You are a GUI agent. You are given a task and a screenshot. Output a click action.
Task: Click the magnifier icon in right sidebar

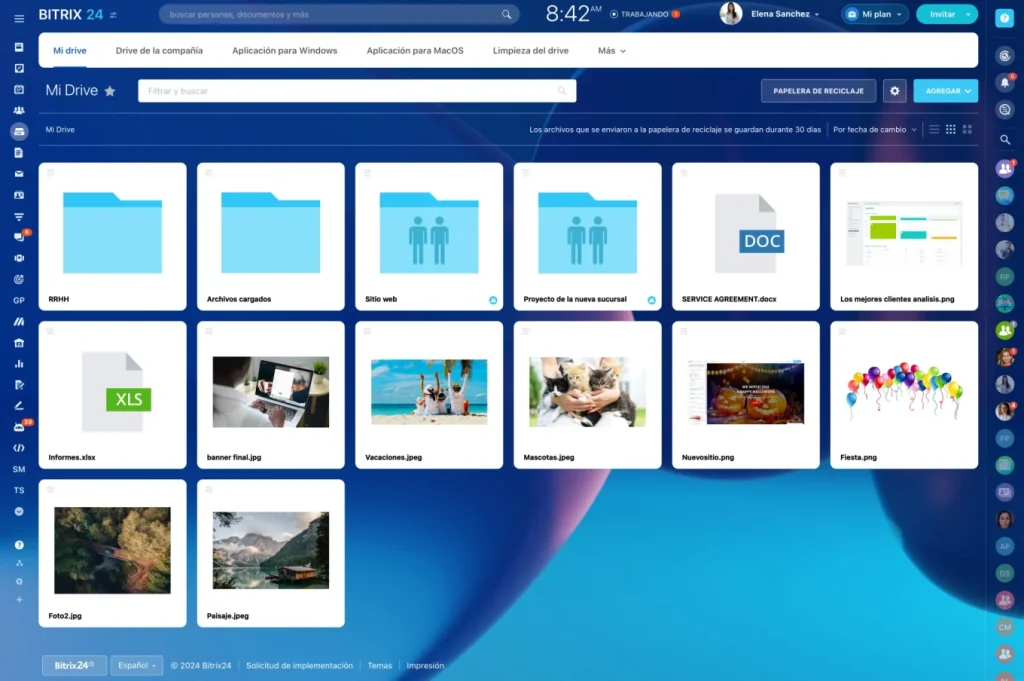1005,139
